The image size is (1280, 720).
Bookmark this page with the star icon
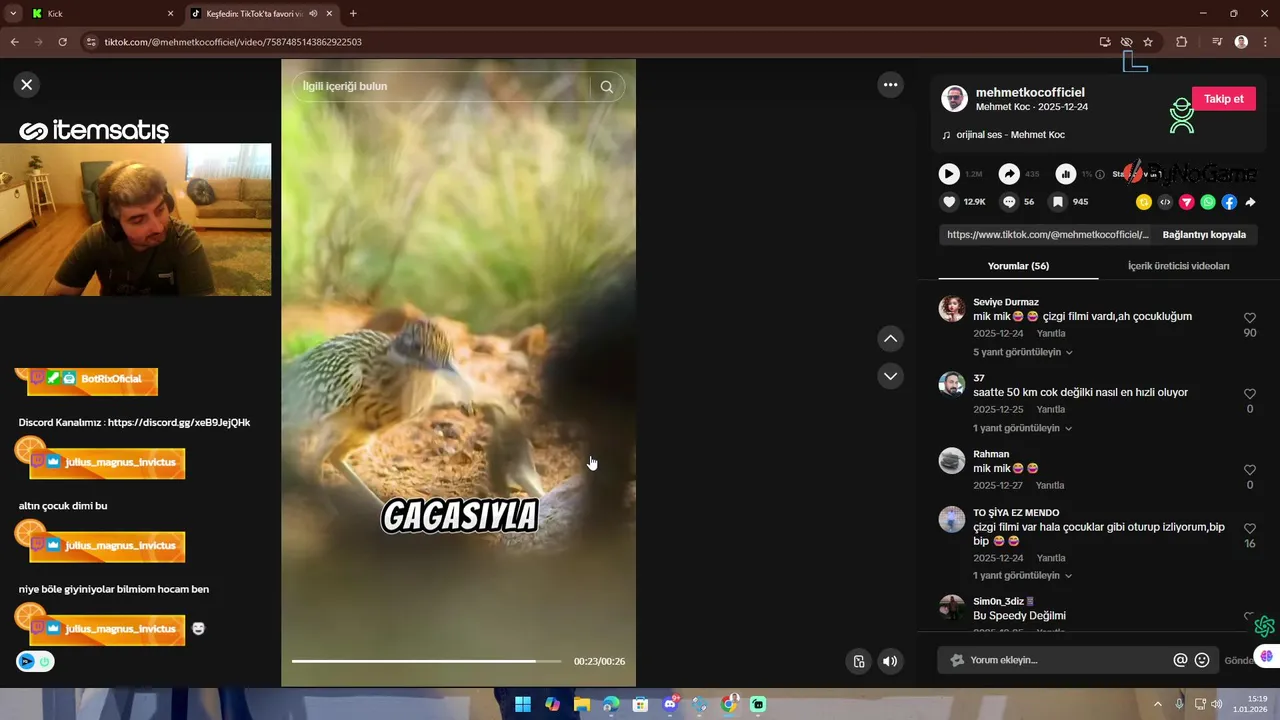coord(1148,42)
